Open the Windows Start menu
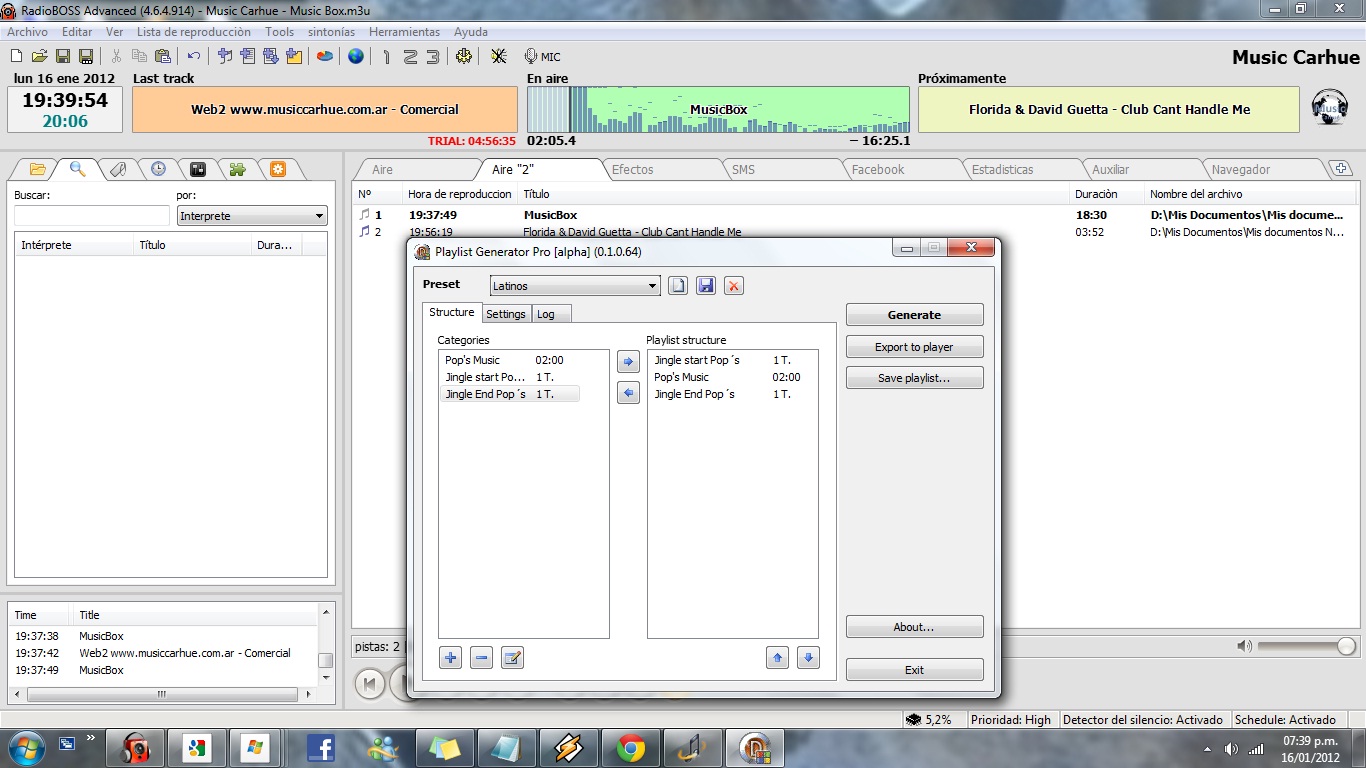 click(25, 748)
